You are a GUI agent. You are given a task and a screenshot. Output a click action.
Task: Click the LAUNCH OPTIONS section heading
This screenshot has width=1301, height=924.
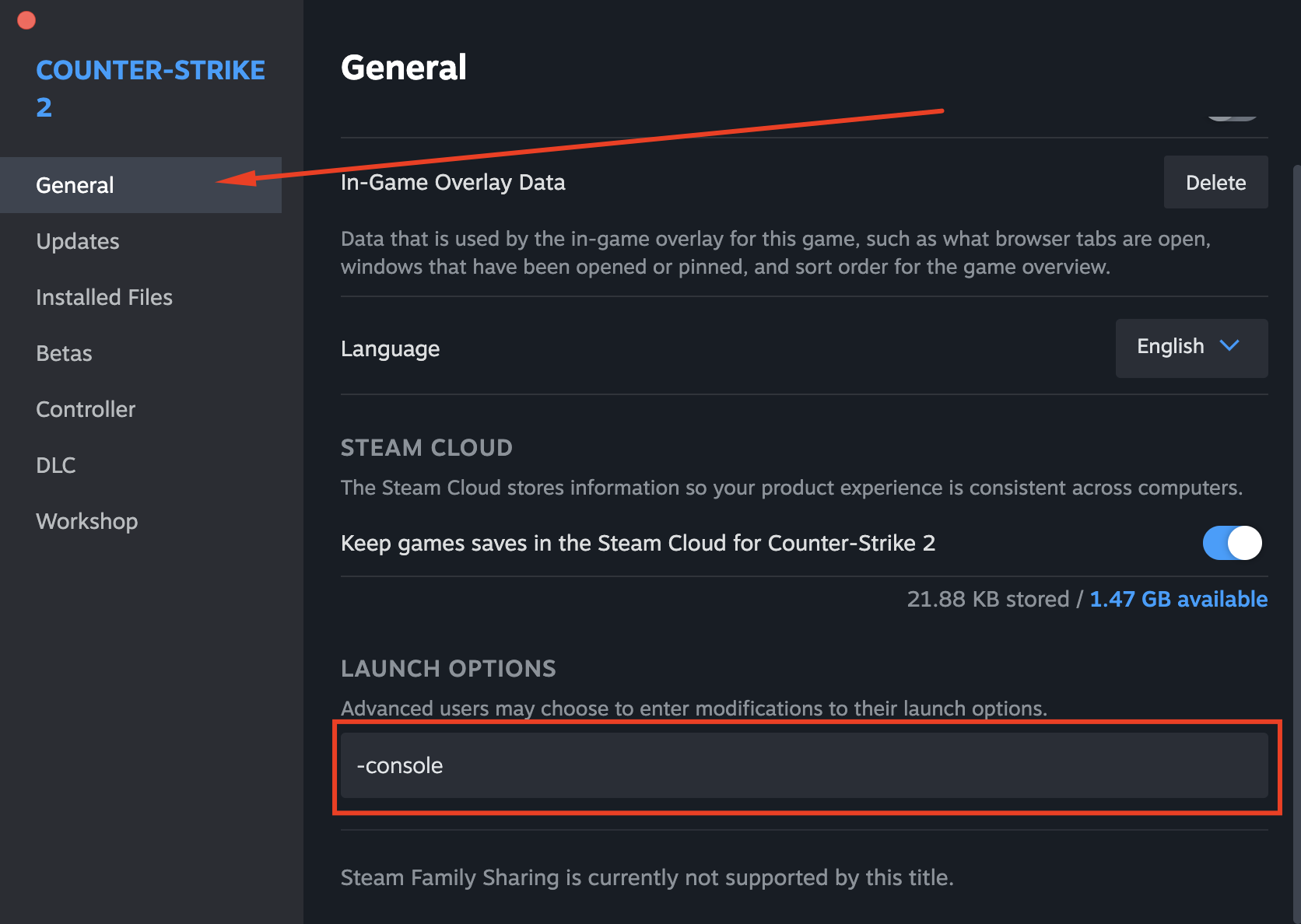pos(448,669)
